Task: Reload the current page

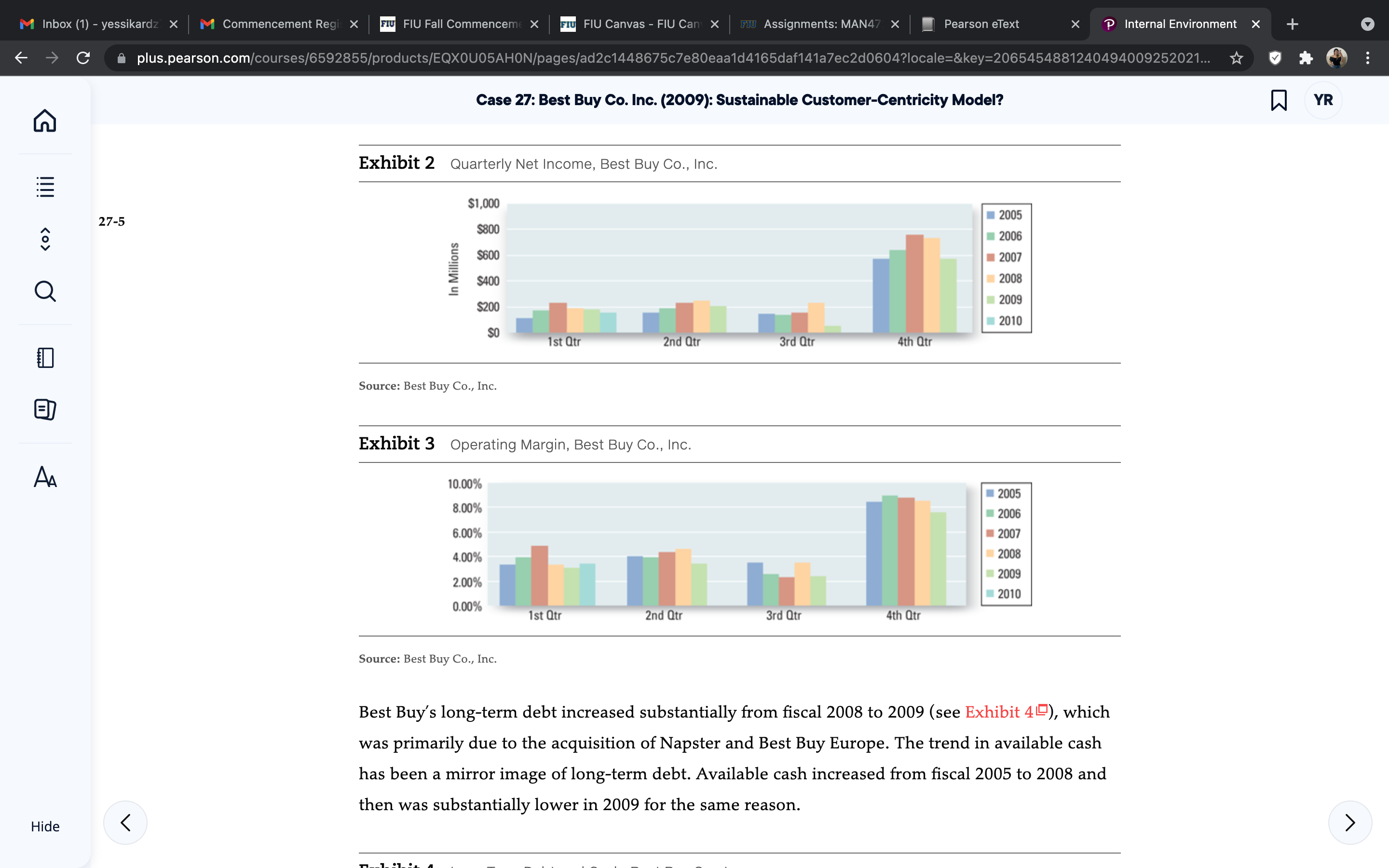Action: coord(83,58)
